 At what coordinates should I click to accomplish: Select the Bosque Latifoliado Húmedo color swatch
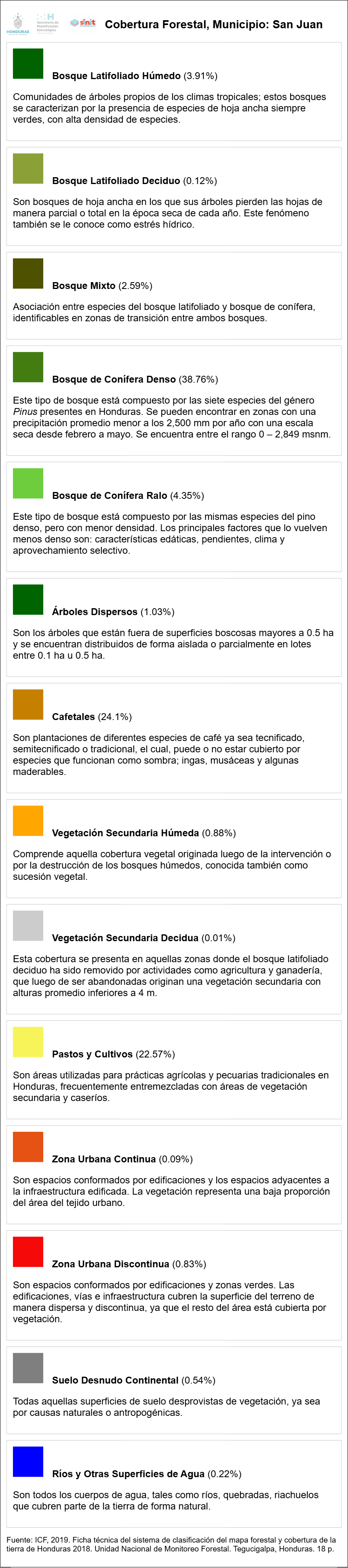pyautogui.click(x=28, y=64)
